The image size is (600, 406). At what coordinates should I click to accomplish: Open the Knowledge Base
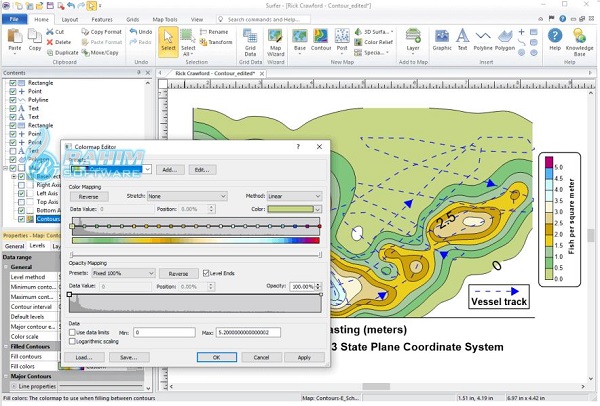[x=579, y=42]
